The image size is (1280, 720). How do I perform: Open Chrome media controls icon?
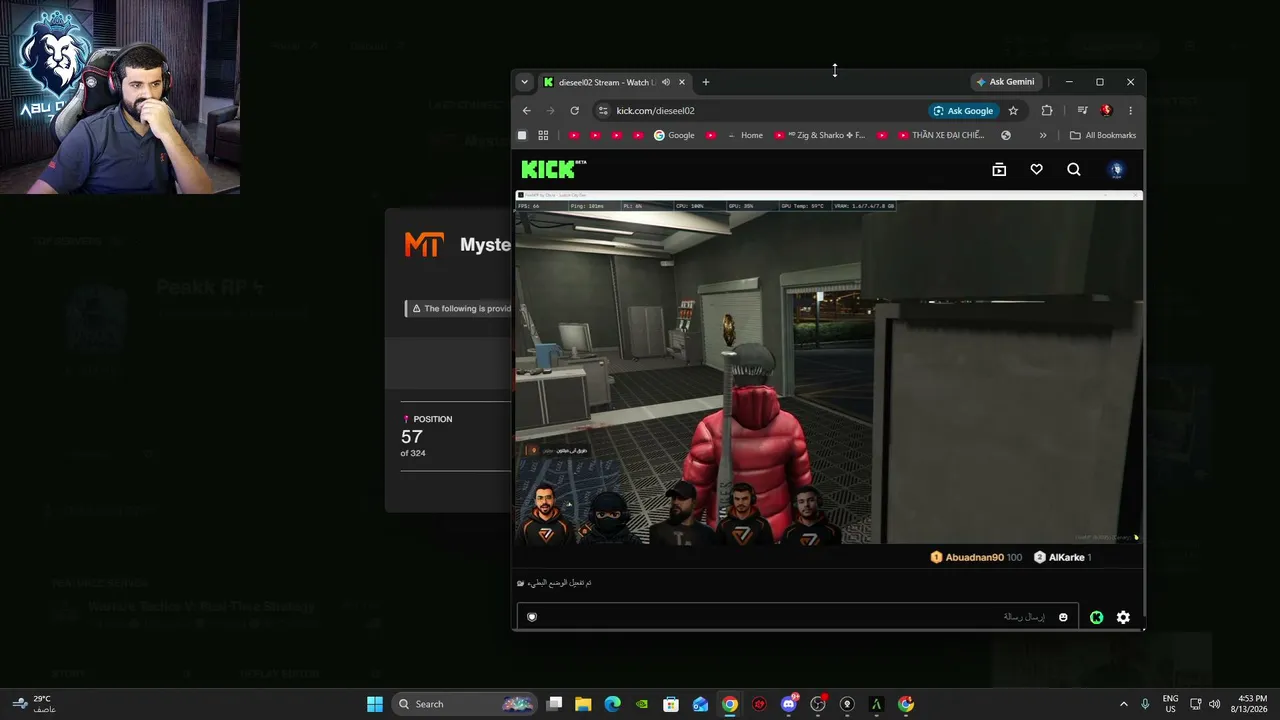[x=1082, y=111]
